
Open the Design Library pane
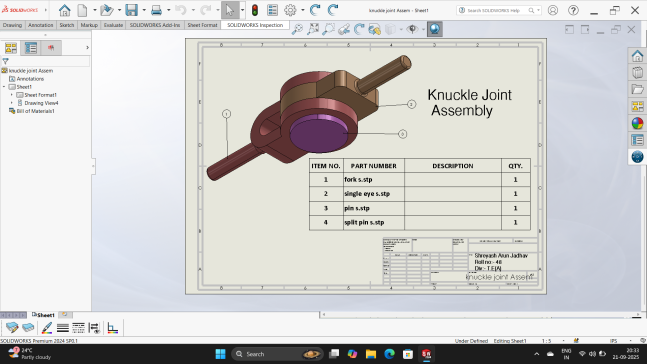click(638, 73)
